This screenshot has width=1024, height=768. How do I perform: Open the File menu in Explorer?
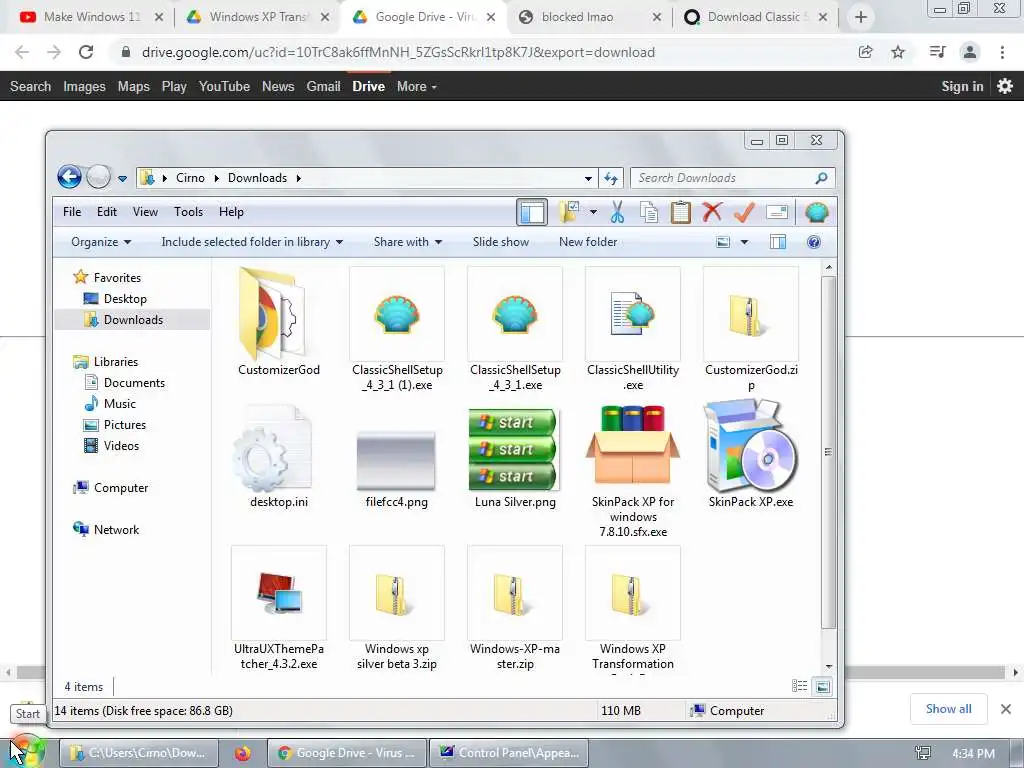72,212
